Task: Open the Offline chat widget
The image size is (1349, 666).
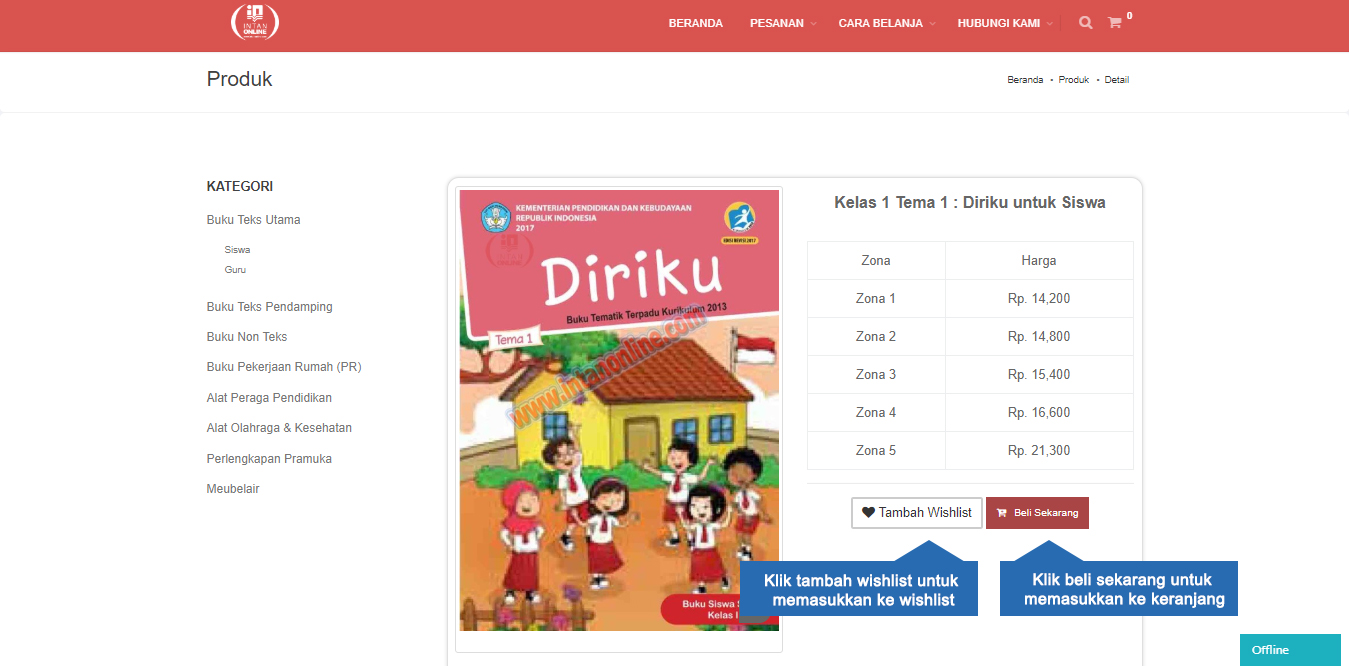Action: 1290,650
